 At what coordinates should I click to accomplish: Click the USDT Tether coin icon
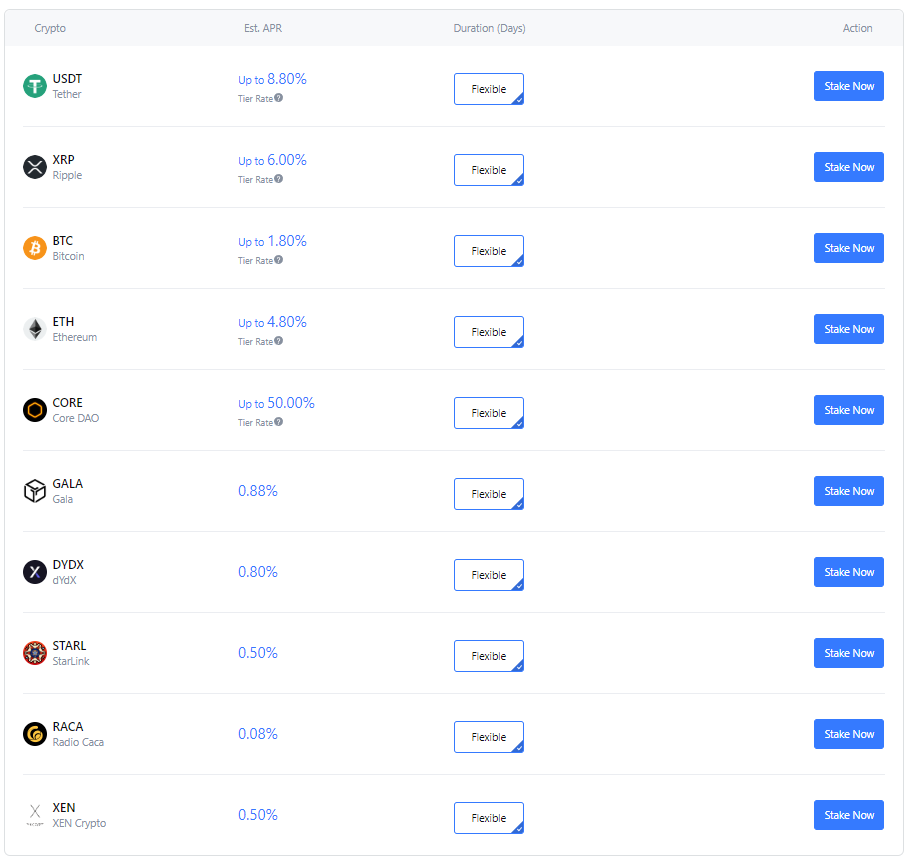35,86
